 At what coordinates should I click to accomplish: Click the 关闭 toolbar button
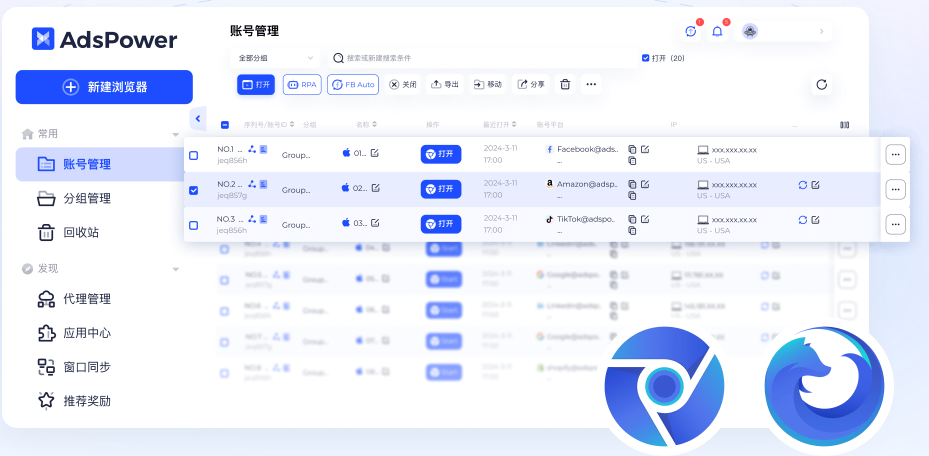point(403,85)
